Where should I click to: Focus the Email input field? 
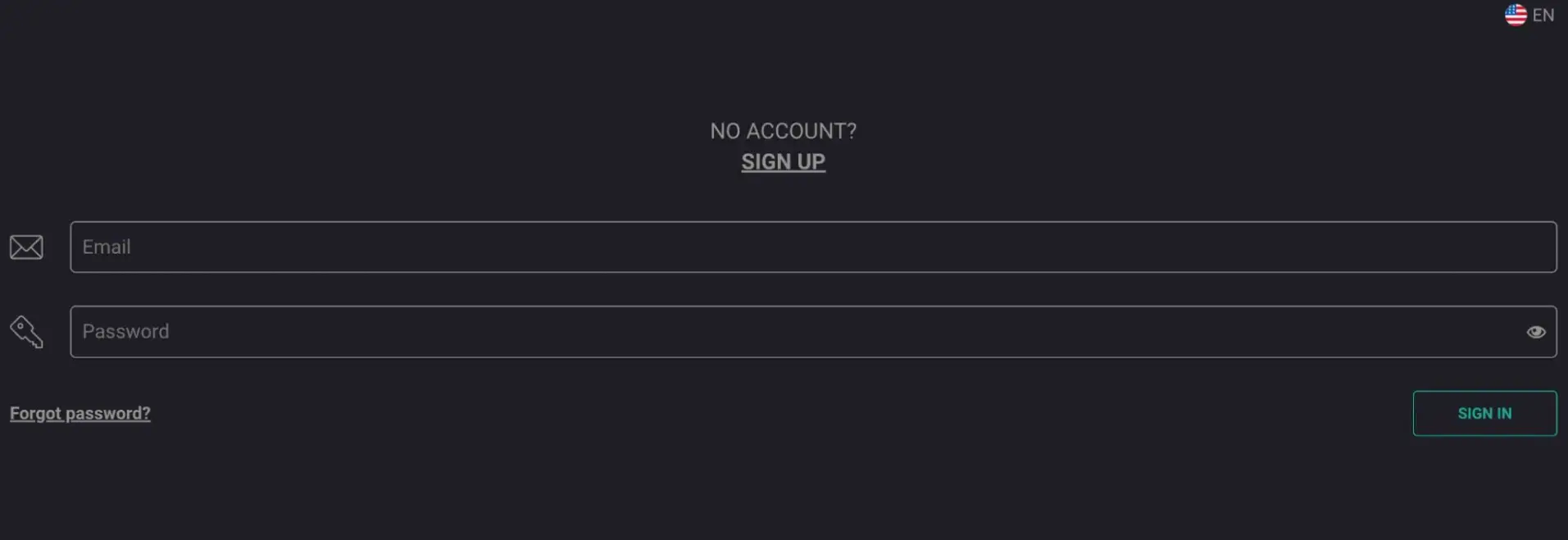pos(811,247)
